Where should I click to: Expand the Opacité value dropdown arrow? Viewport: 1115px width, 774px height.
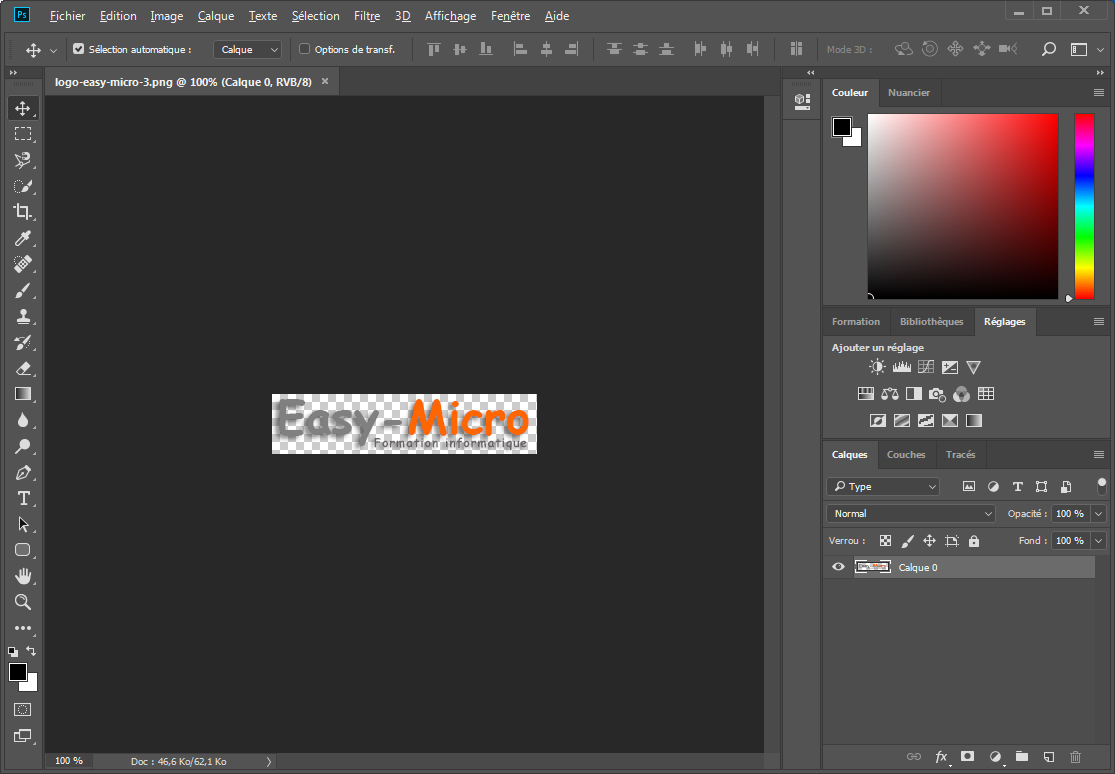point(1099,514)
